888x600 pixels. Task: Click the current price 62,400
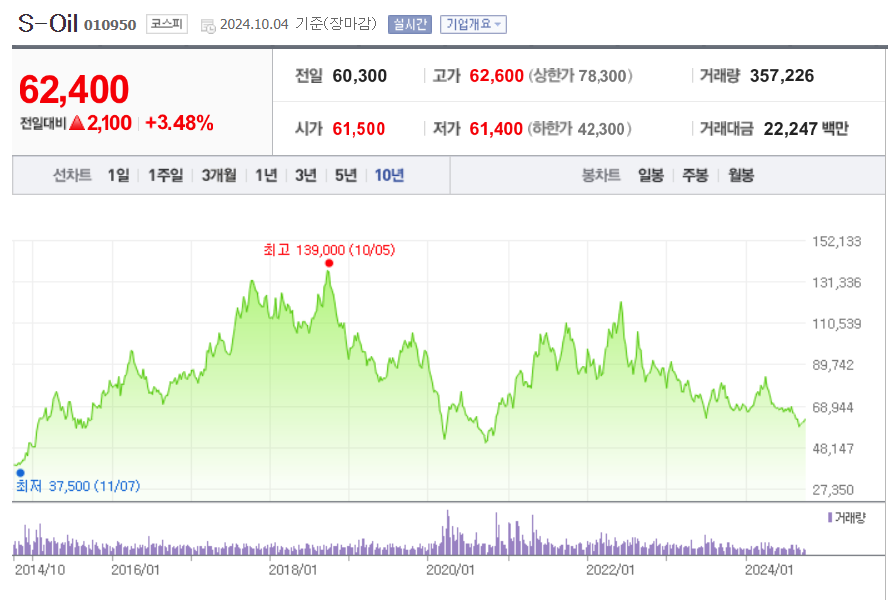tap(74, 90)
